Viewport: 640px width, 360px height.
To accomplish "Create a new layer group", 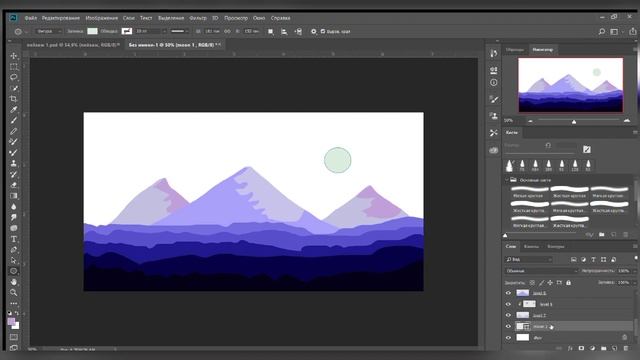I will 603,348.
